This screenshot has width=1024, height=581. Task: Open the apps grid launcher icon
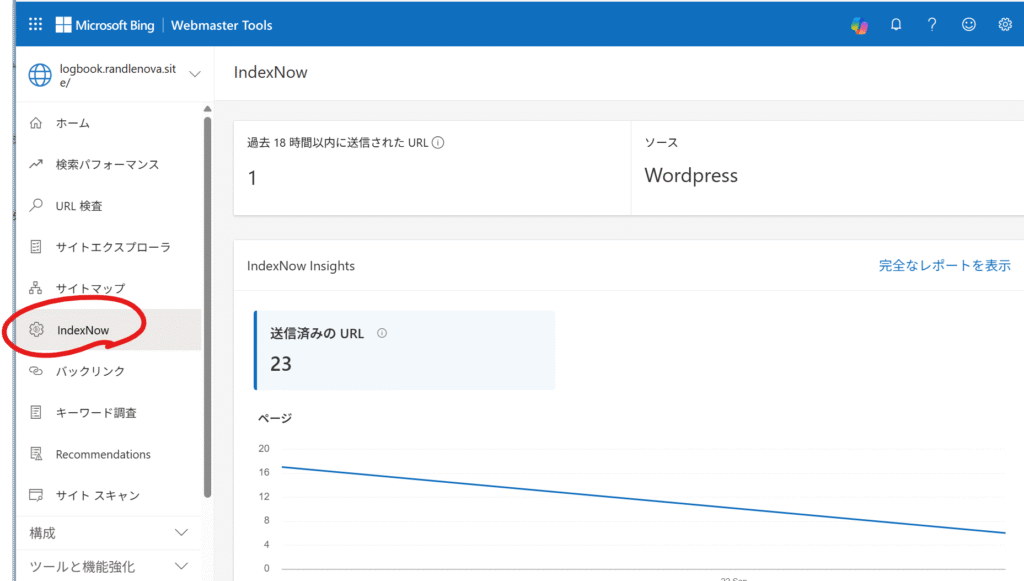point(36,24)
